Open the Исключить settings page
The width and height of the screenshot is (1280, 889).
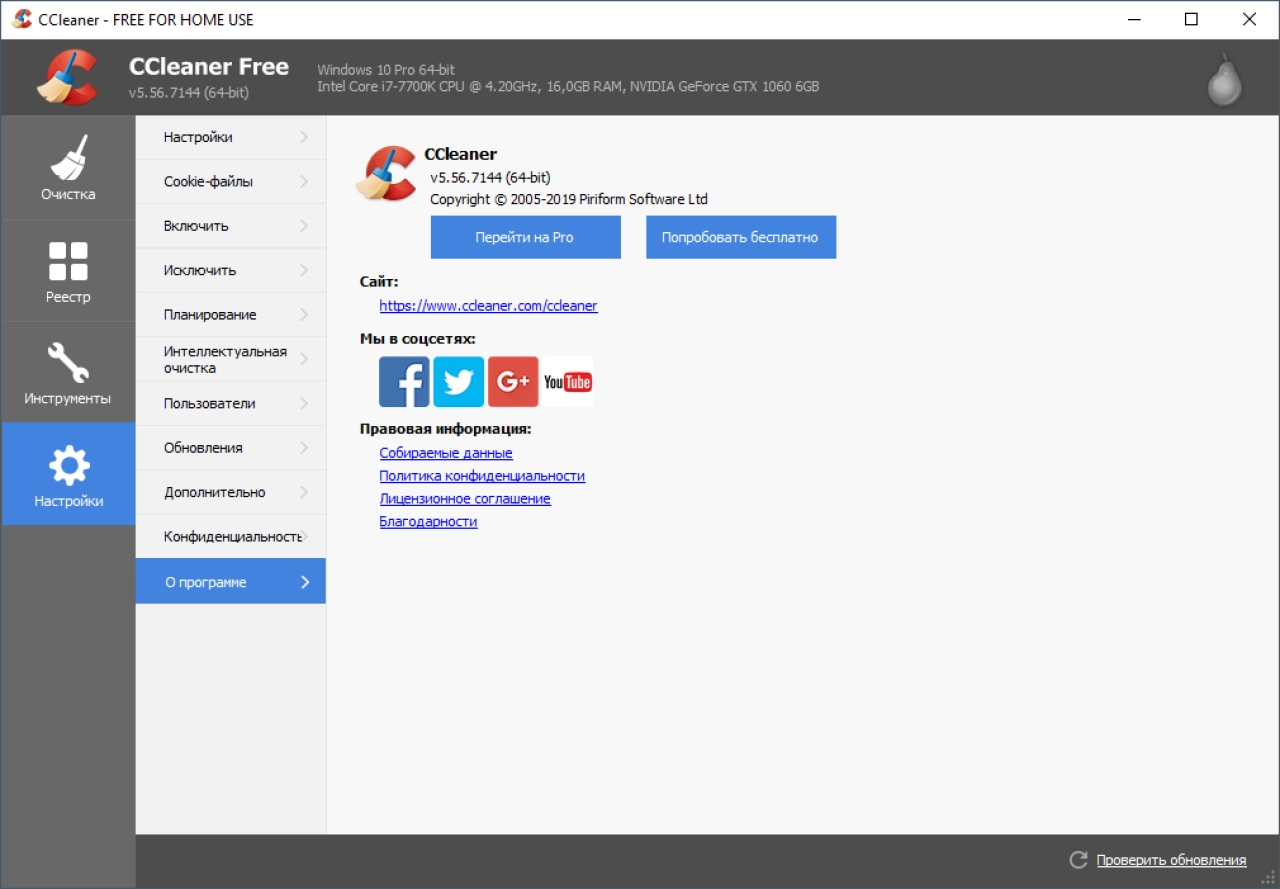coord(231,270)
